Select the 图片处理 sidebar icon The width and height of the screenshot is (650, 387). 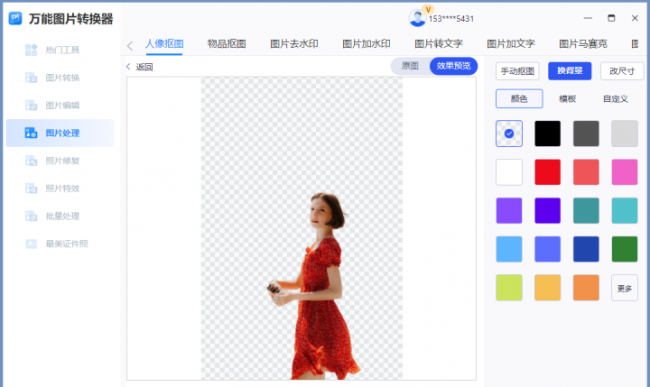[31, 133]
